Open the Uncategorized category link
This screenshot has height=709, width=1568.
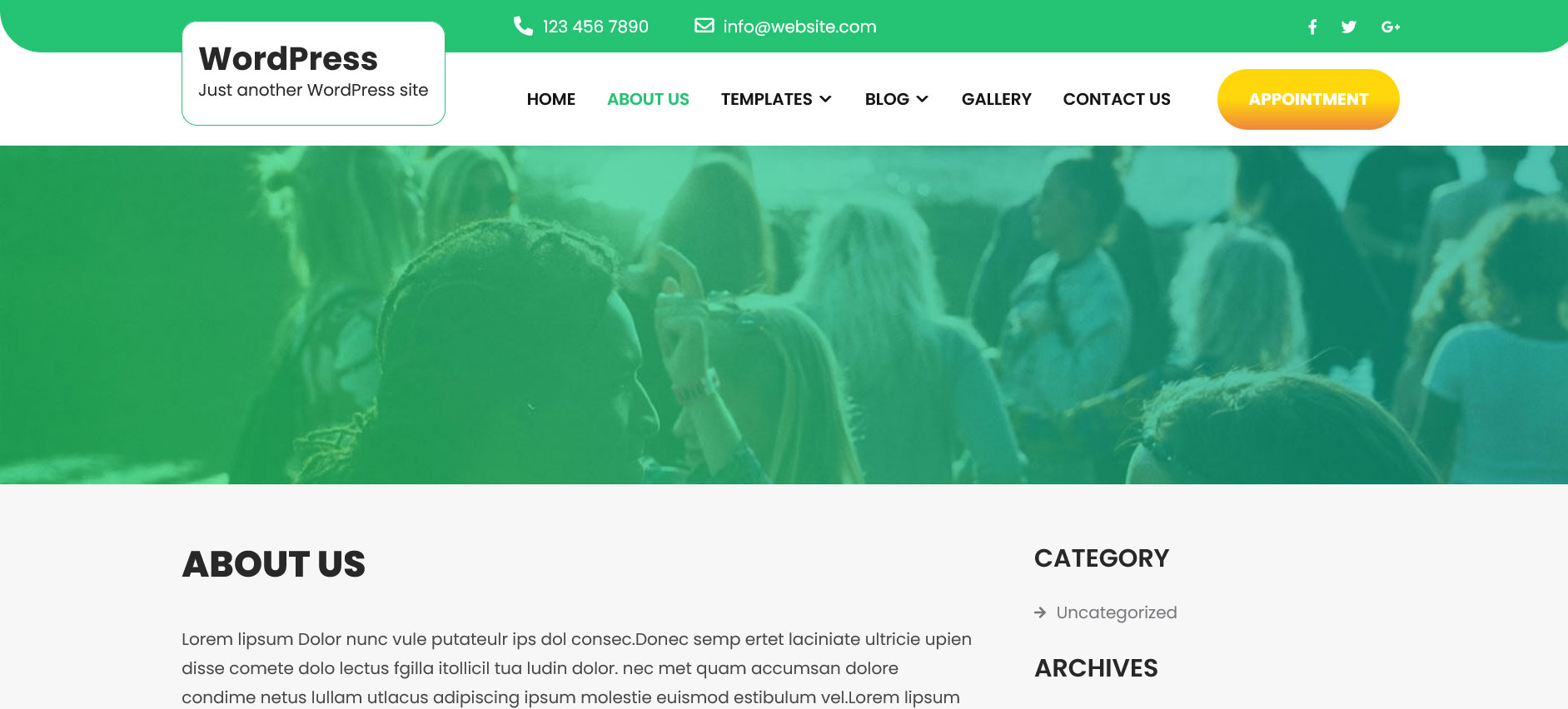(1117, 612)
